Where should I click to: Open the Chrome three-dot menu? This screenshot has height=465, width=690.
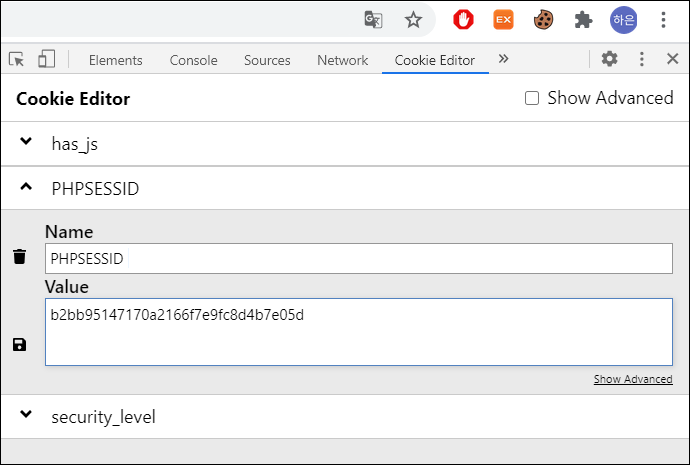pyautogui.click(x=663, y=20)
